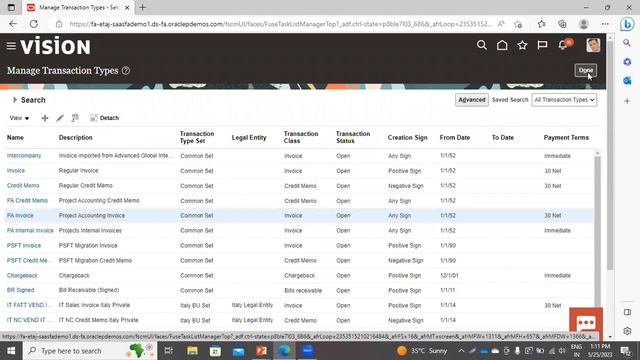Open notifications bell icon
Image resolution: width=640 pixels, height=360 pixels.
tap(563, 45)
